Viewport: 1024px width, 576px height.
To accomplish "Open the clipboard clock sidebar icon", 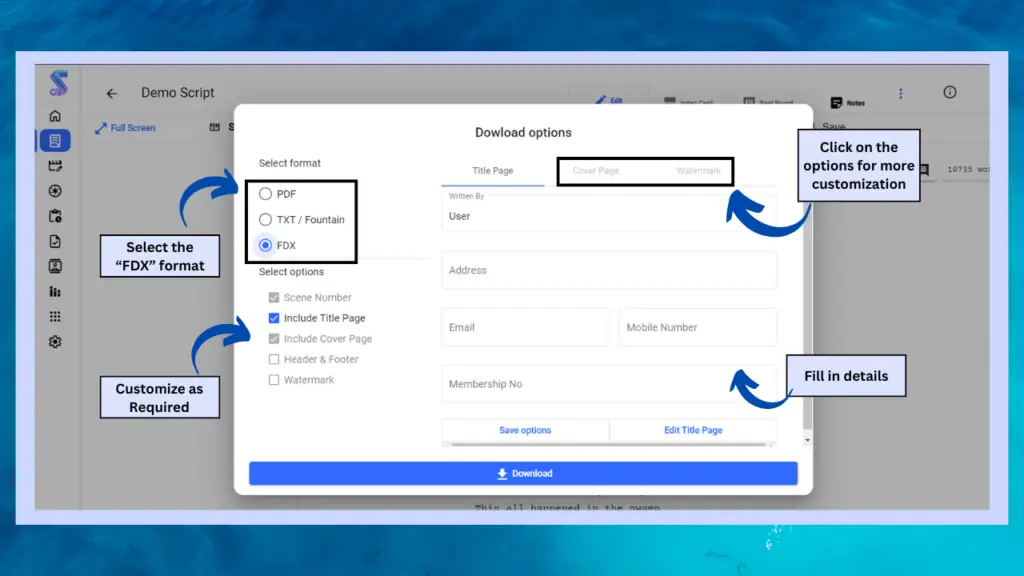I will tap(55, 216).
